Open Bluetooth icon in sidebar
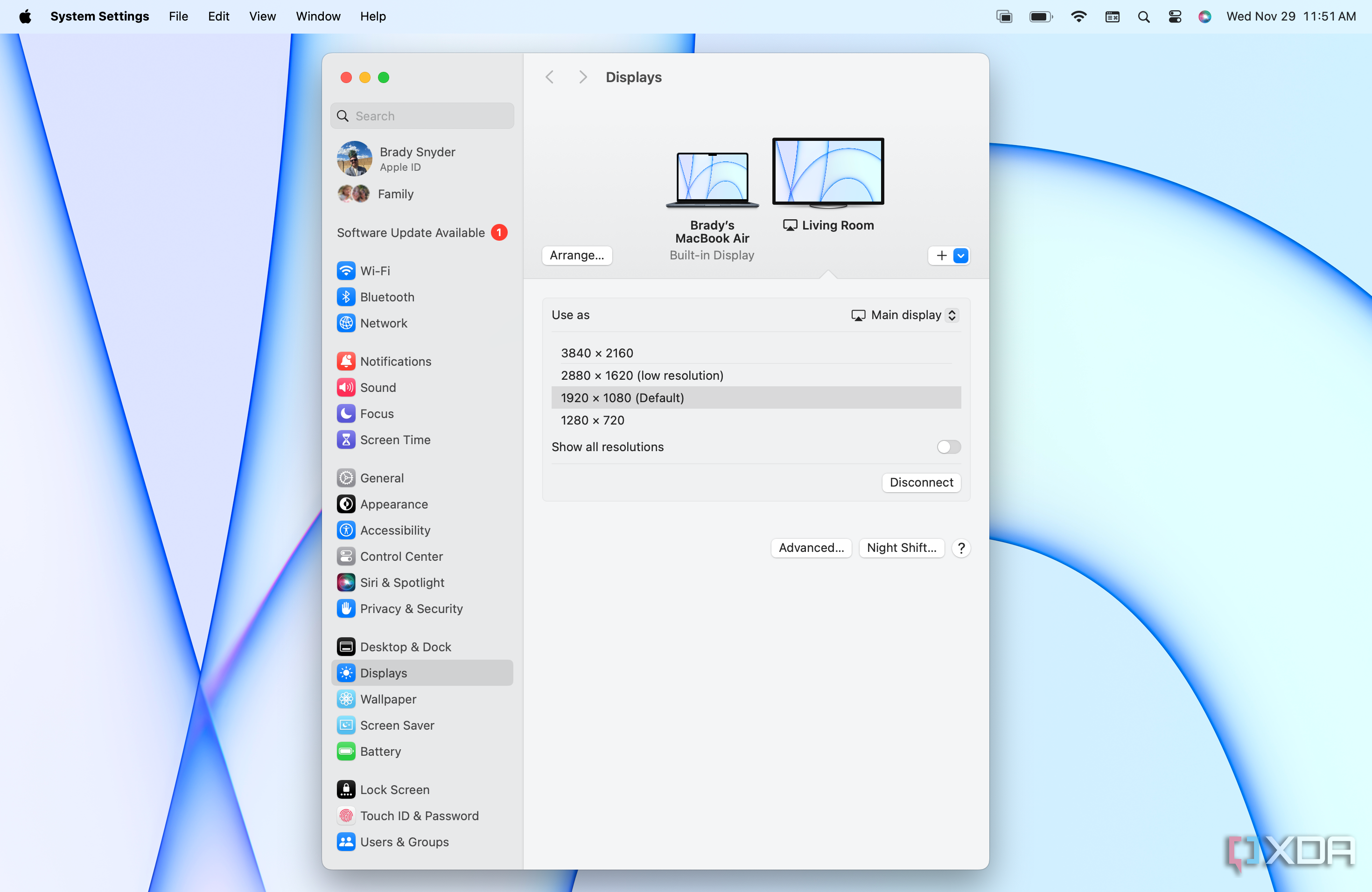 tap(346, 297)
